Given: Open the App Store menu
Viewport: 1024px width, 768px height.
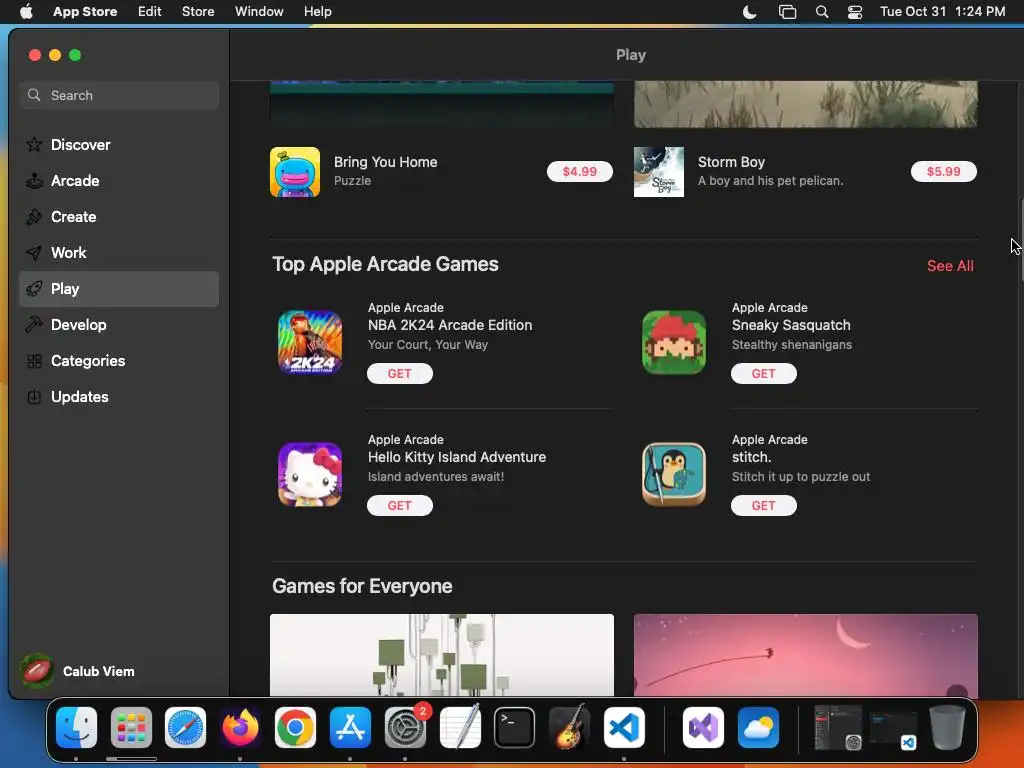Looking at the screenshot, I should tap(85, 12).
